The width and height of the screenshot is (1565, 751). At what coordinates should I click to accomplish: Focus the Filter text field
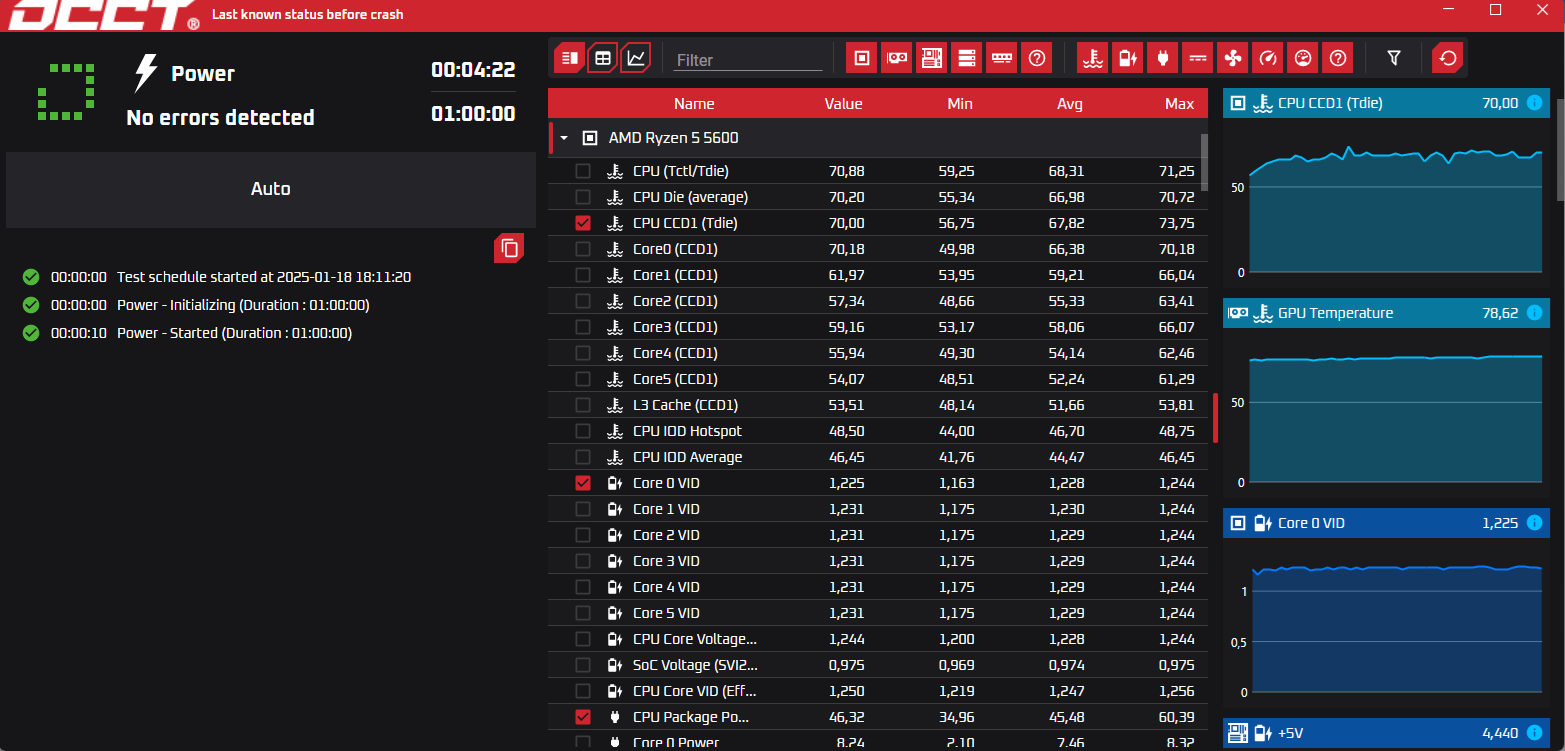pos(748,60)
